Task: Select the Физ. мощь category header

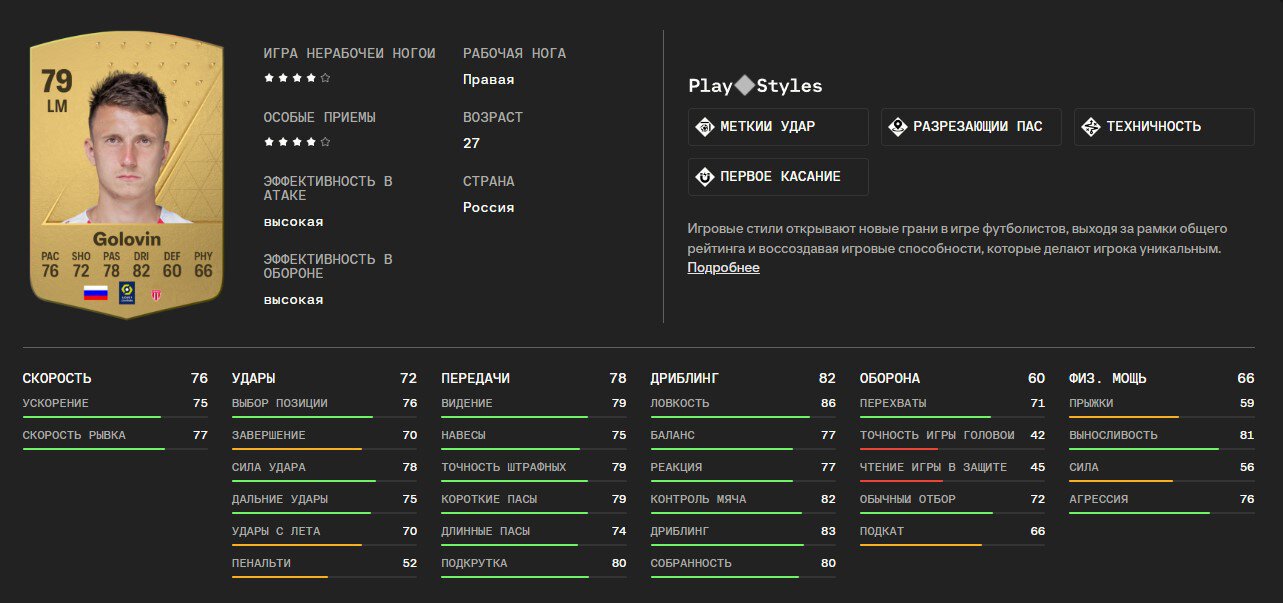Action: 1108,378
